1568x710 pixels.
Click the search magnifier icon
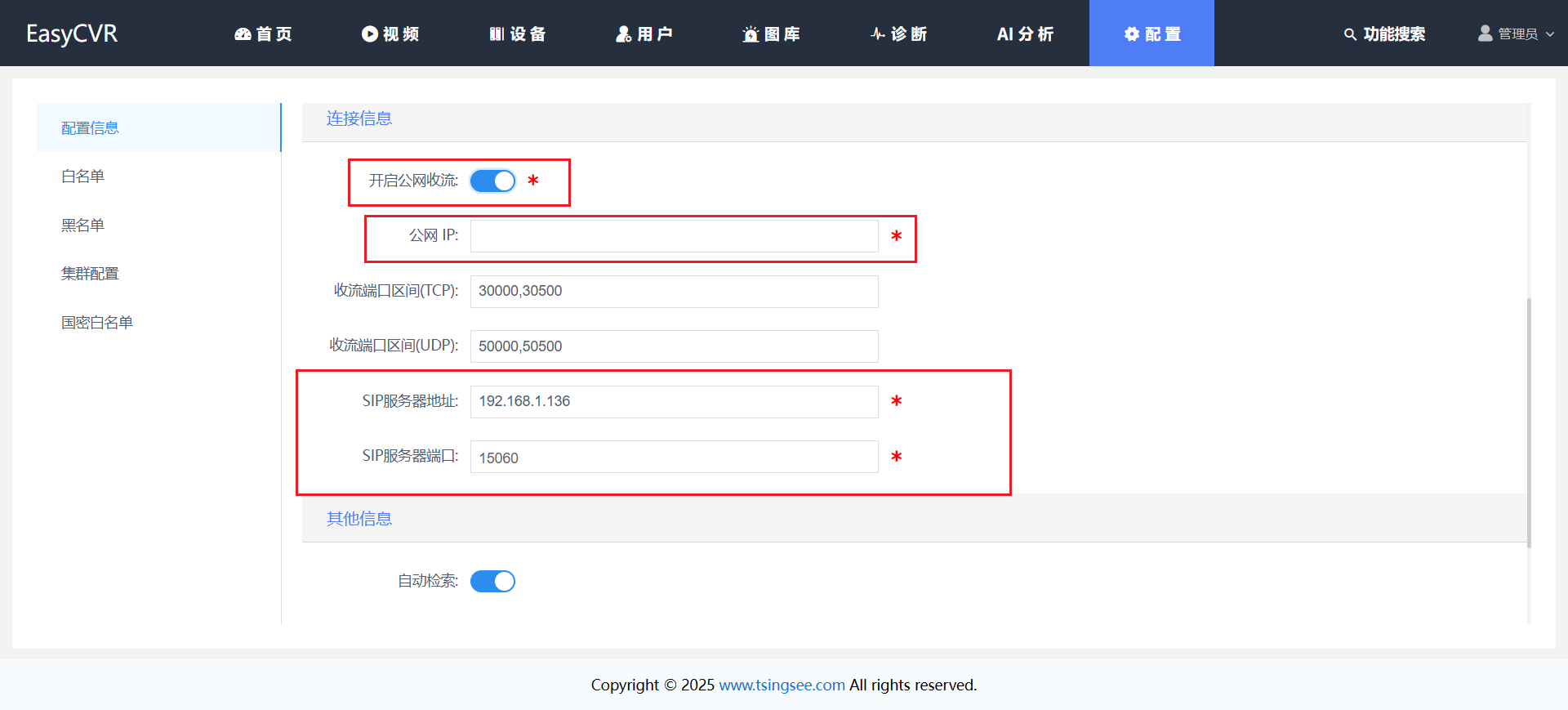[1350, 34]
